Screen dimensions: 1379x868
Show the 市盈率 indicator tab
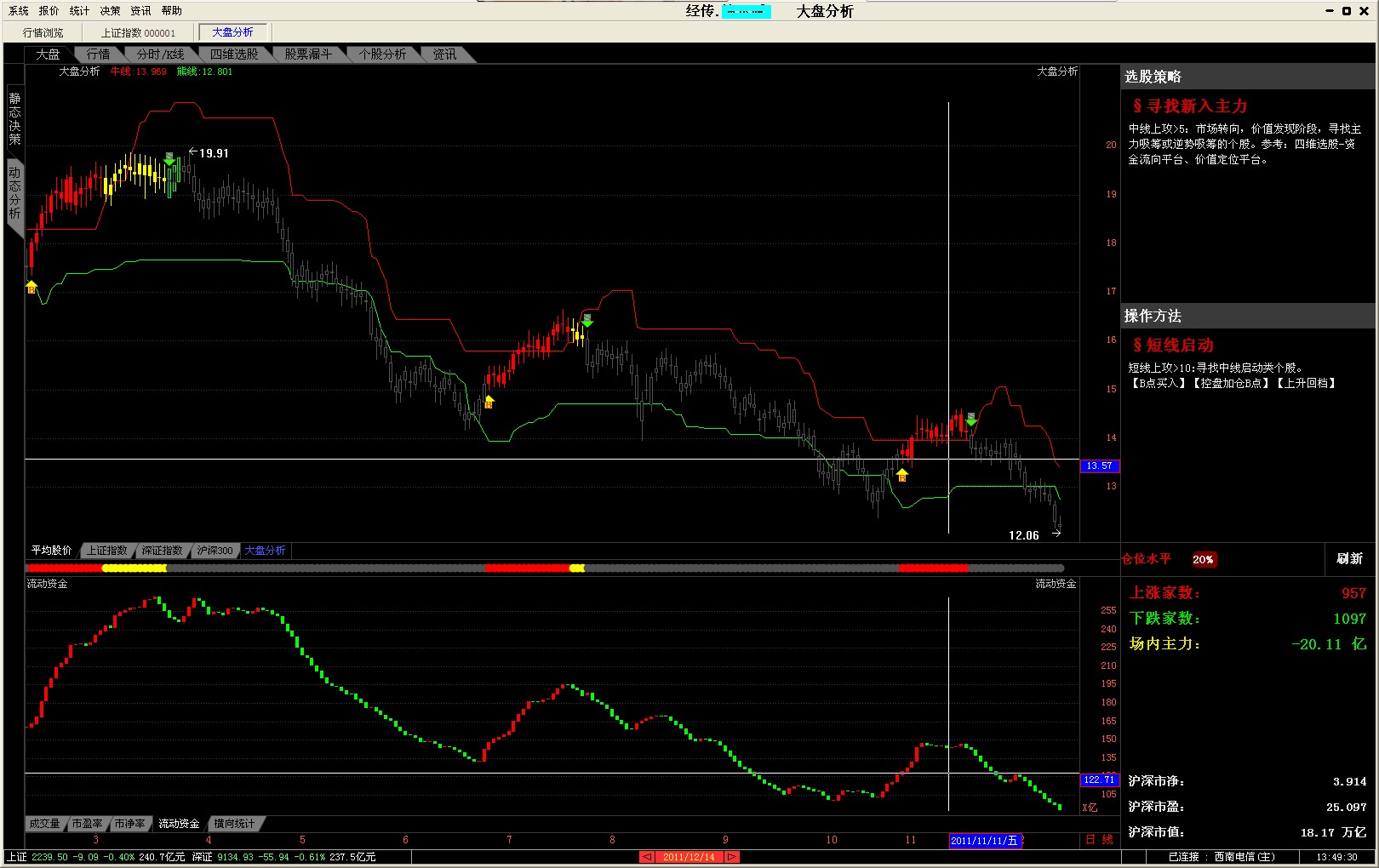coord(88,824)
